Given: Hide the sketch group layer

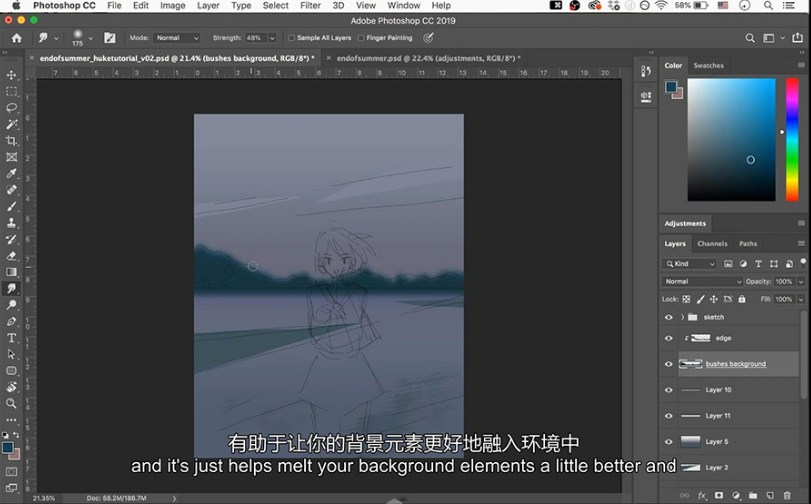Looking at the screenshot, I should pyautogui.click(x=668, y=317).
